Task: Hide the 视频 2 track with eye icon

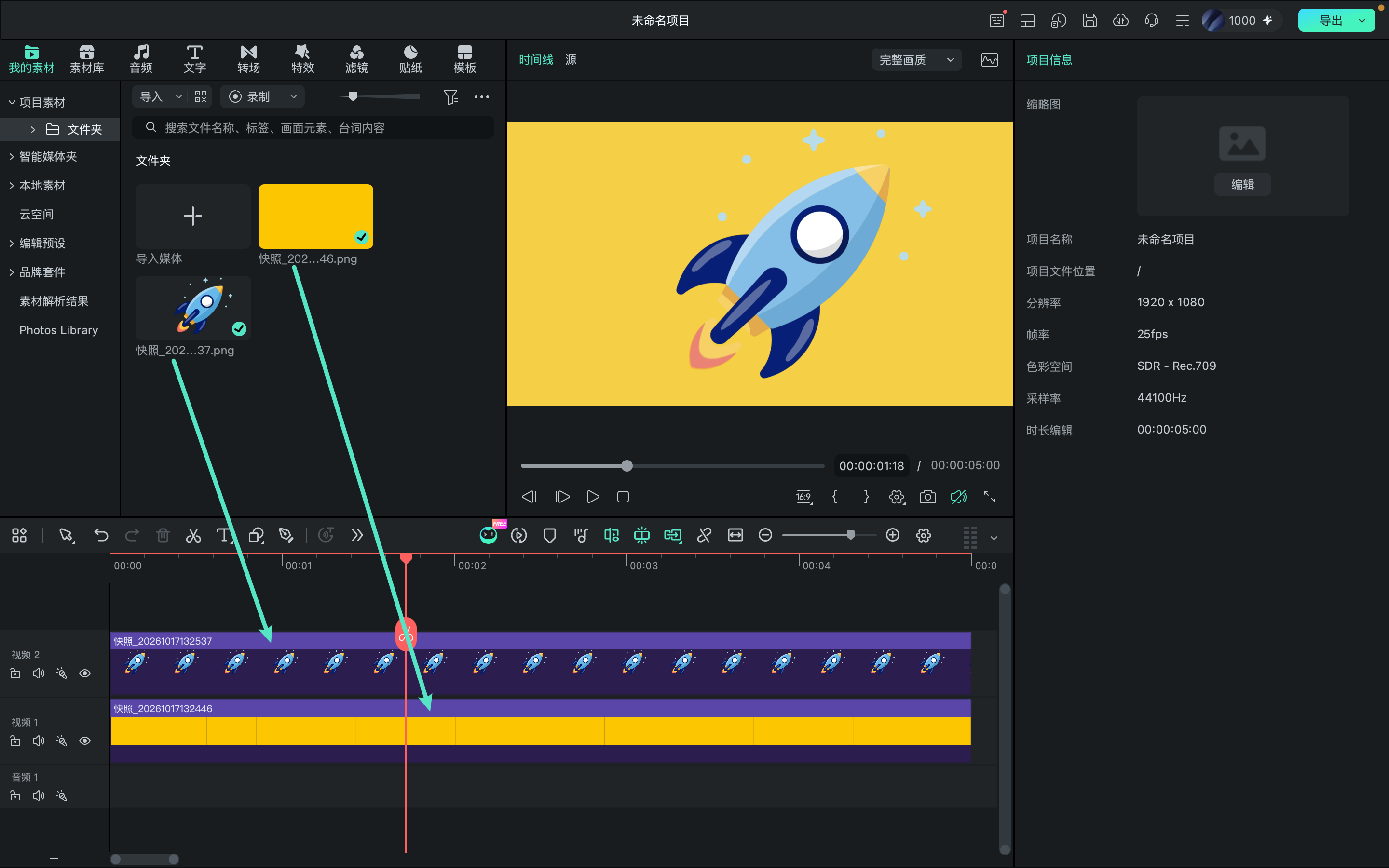Action: 85,673
